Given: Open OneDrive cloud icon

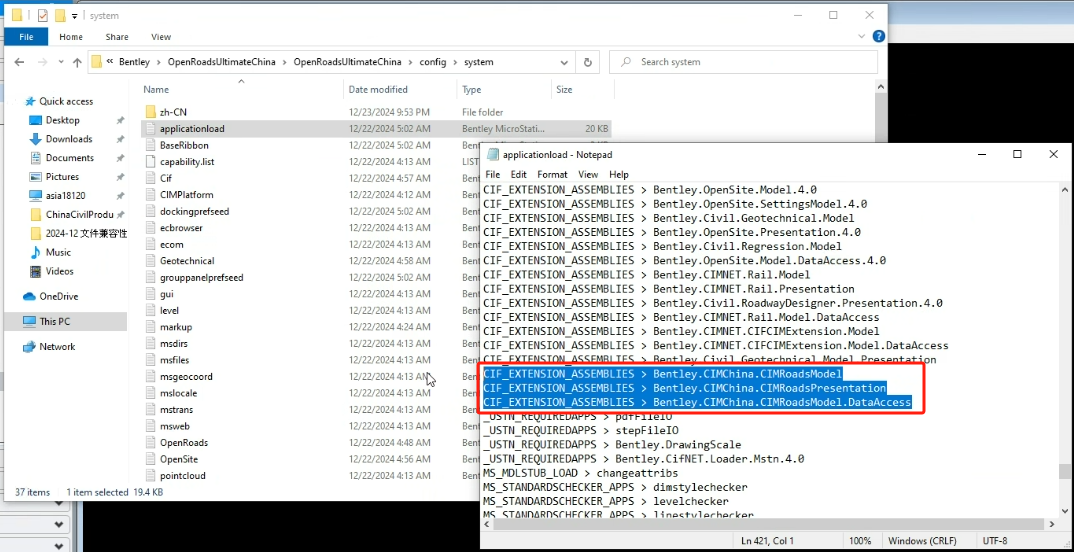Looking at the screenshot, I should (29, 297).
